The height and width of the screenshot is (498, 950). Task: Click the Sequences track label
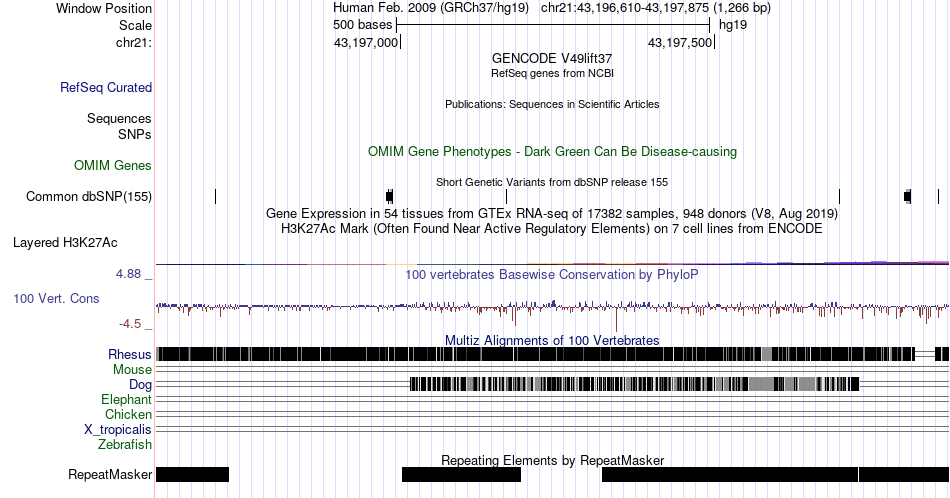(x=119, y=118)
